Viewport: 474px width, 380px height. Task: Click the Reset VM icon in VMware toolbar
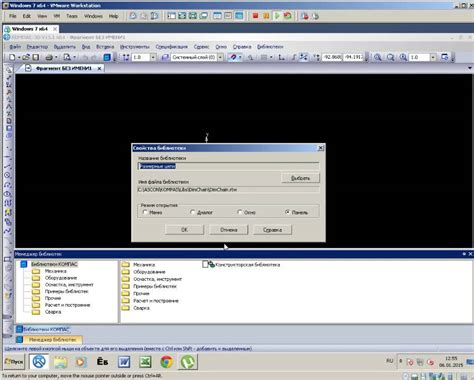pyautogui.click(x=287, y=16)
